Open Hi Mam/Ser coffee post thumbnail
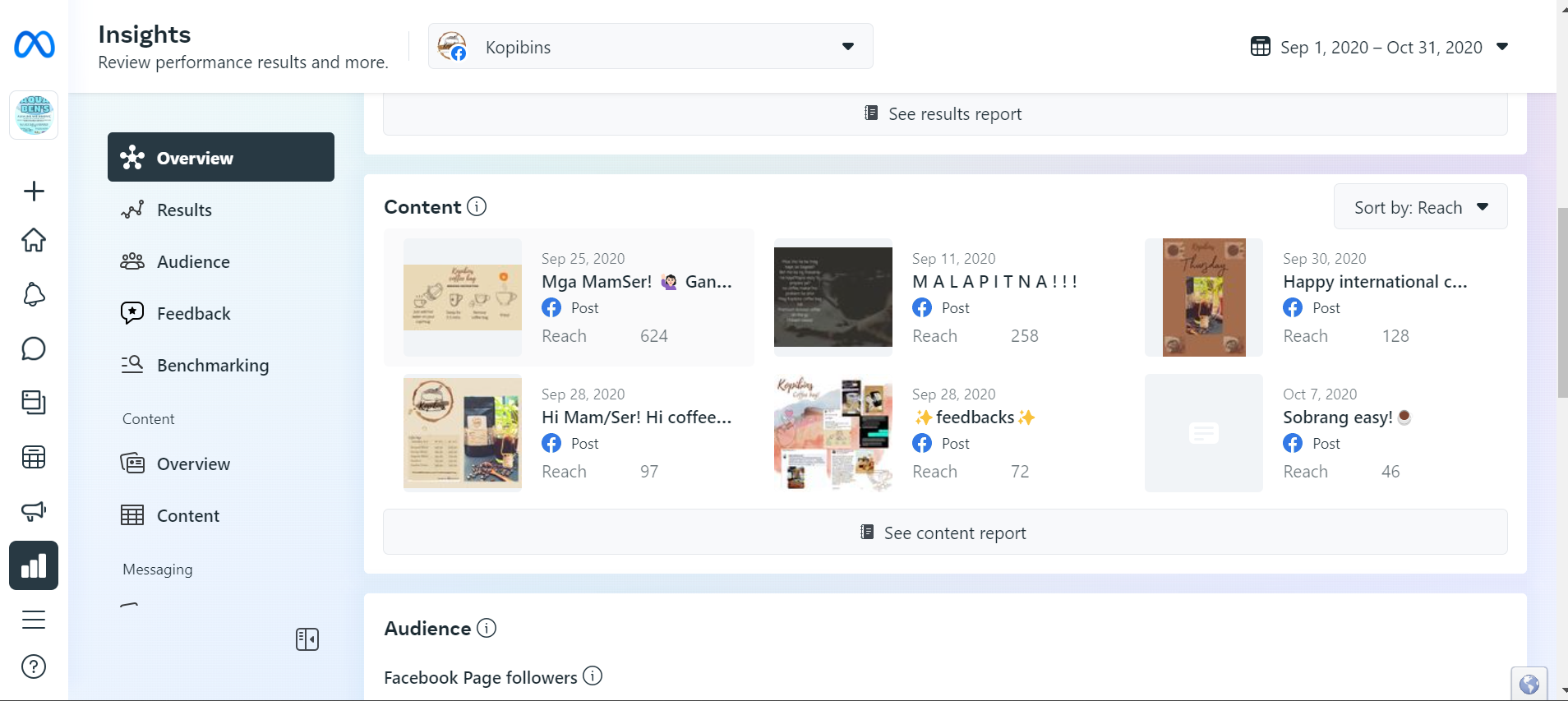Screen dimensions: 1568x701 point(463,433)
